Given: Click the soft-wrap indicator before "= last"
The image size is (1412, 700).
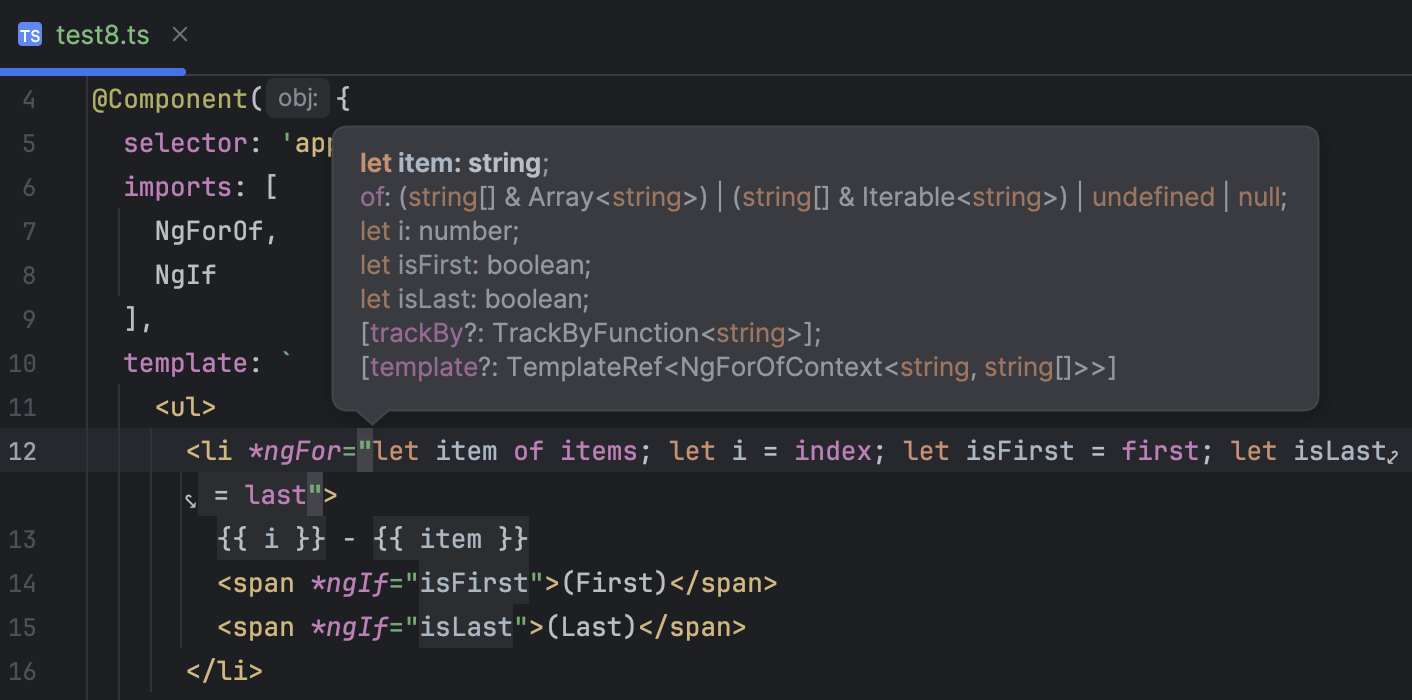Looking at the screenshot, I should 190,496.
